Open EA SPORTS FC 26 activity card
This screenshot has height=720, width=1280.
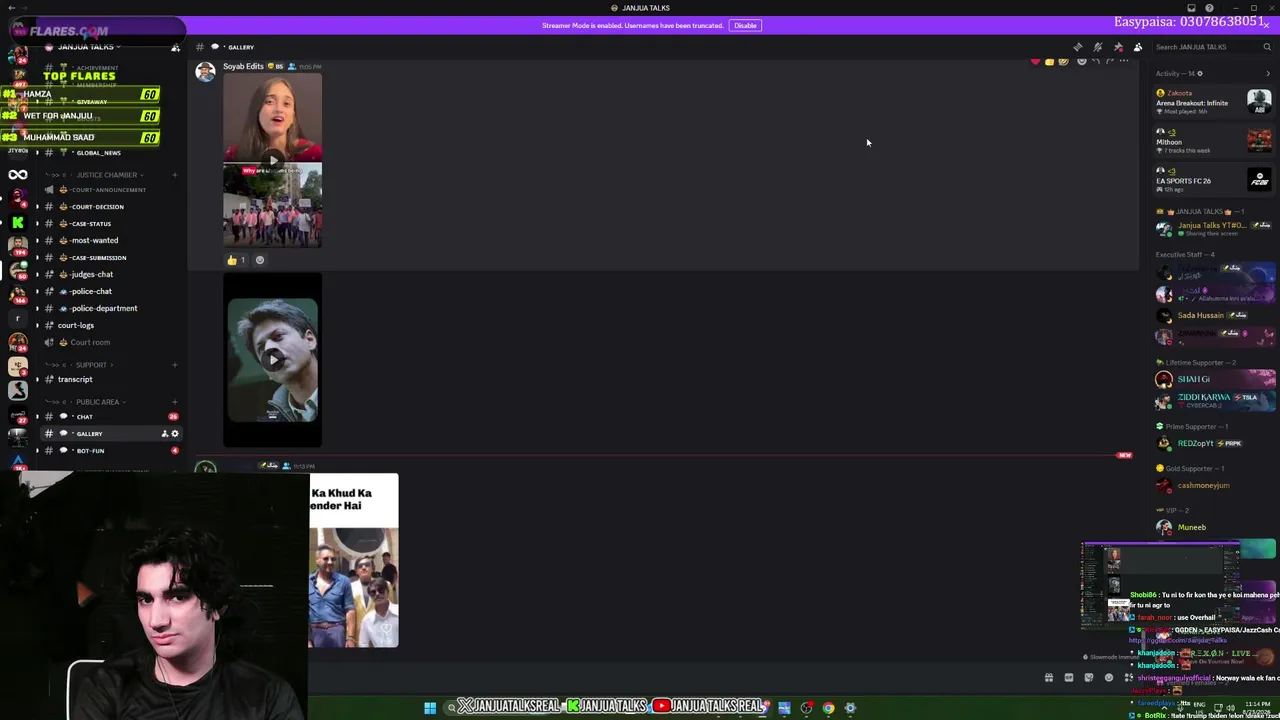(1214, 179)
